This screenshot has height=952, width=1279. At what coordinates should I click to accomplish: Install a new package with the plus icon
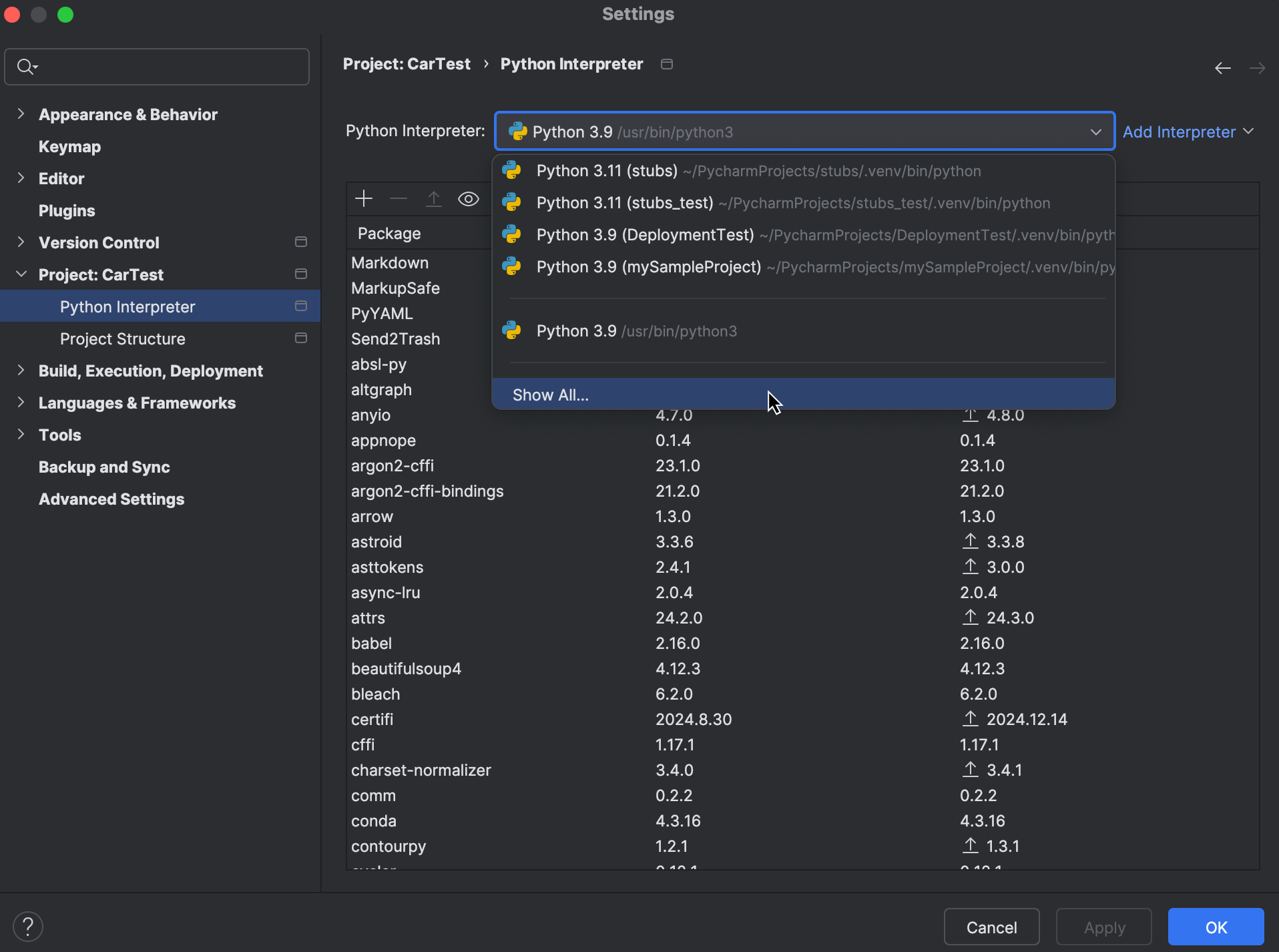coord(364,198)
